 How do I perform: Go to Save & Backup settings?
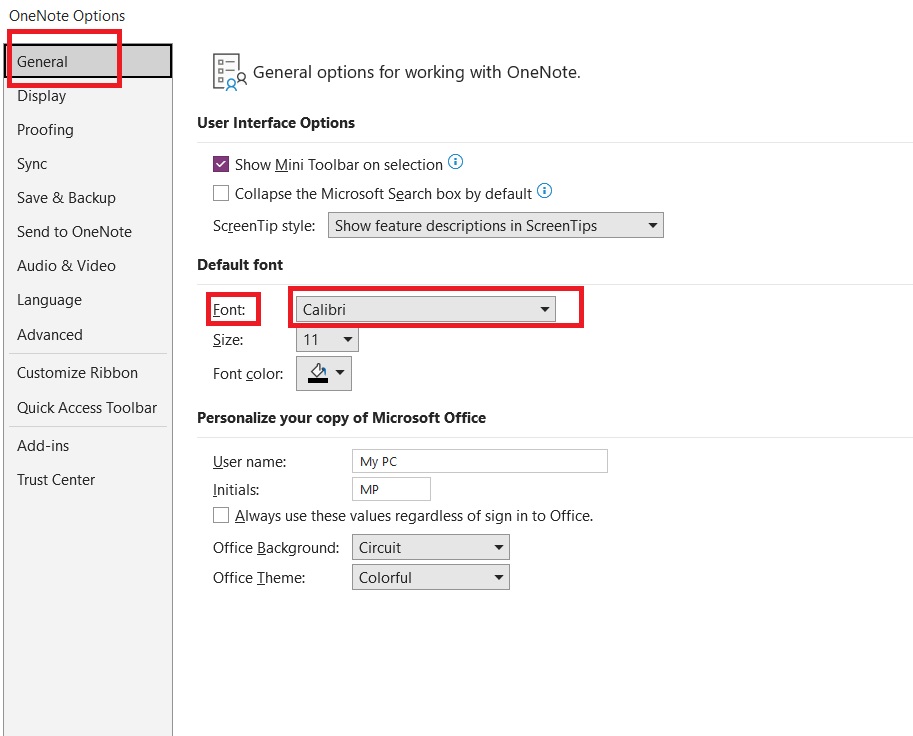66,197
